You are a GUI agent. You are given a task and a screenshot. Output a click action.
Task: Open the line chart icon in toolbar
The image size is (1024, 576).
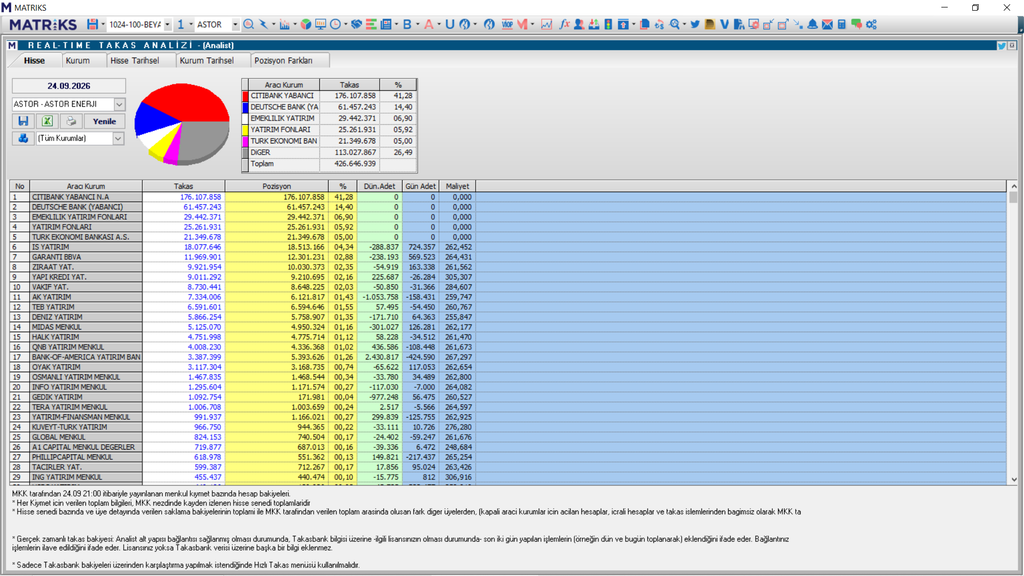tap(547, 24)
